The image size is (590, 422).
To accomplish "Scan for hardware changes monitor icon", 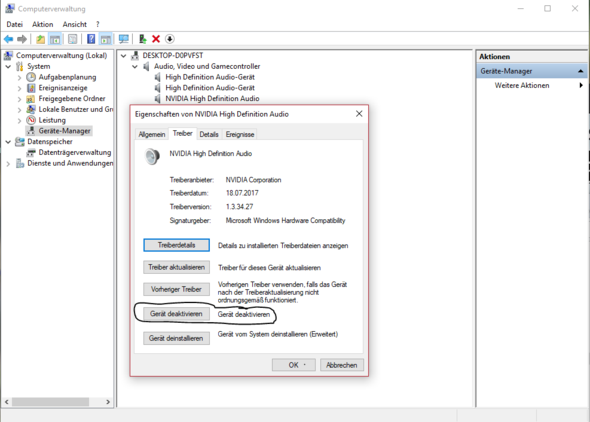I will [123, 39].
